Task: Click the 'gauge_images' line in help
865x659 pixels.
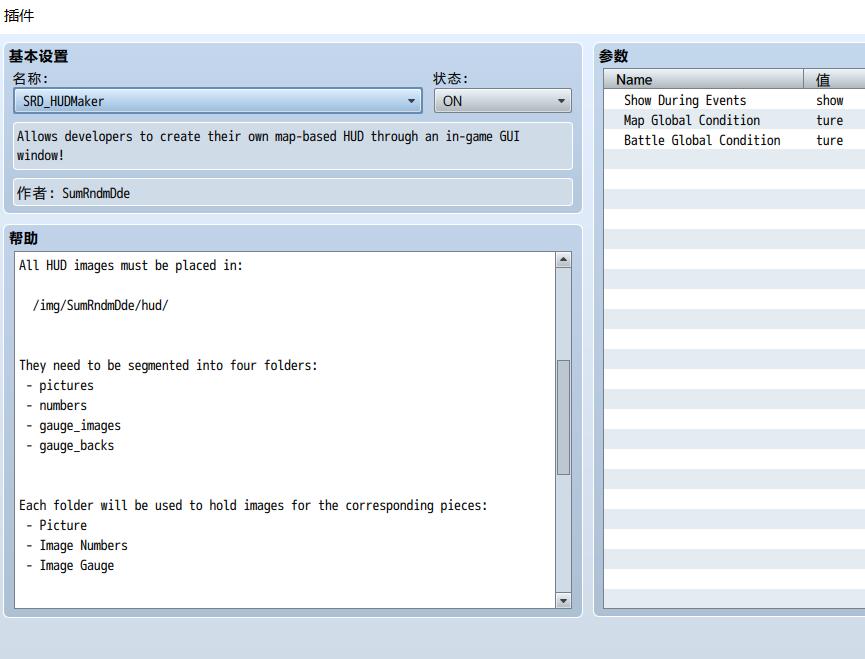Action: point(79,425)
